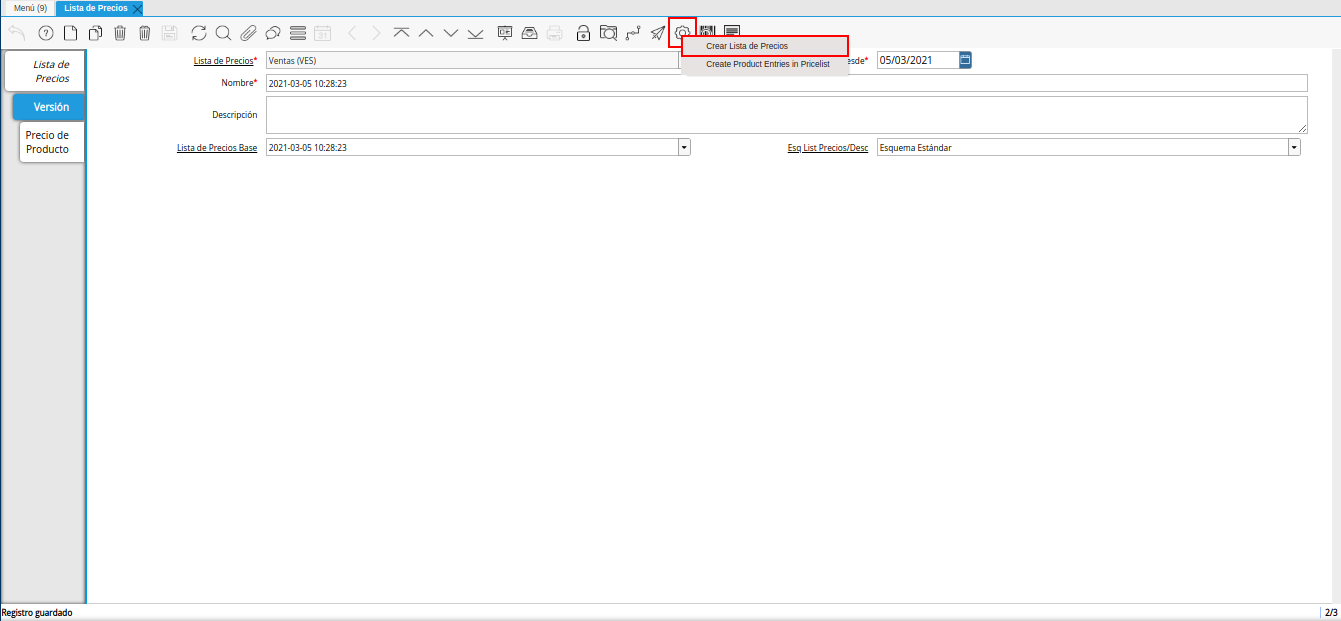Click the 05/03/2021 date field
Screen dimensions: 1341x621
[918, 60]
